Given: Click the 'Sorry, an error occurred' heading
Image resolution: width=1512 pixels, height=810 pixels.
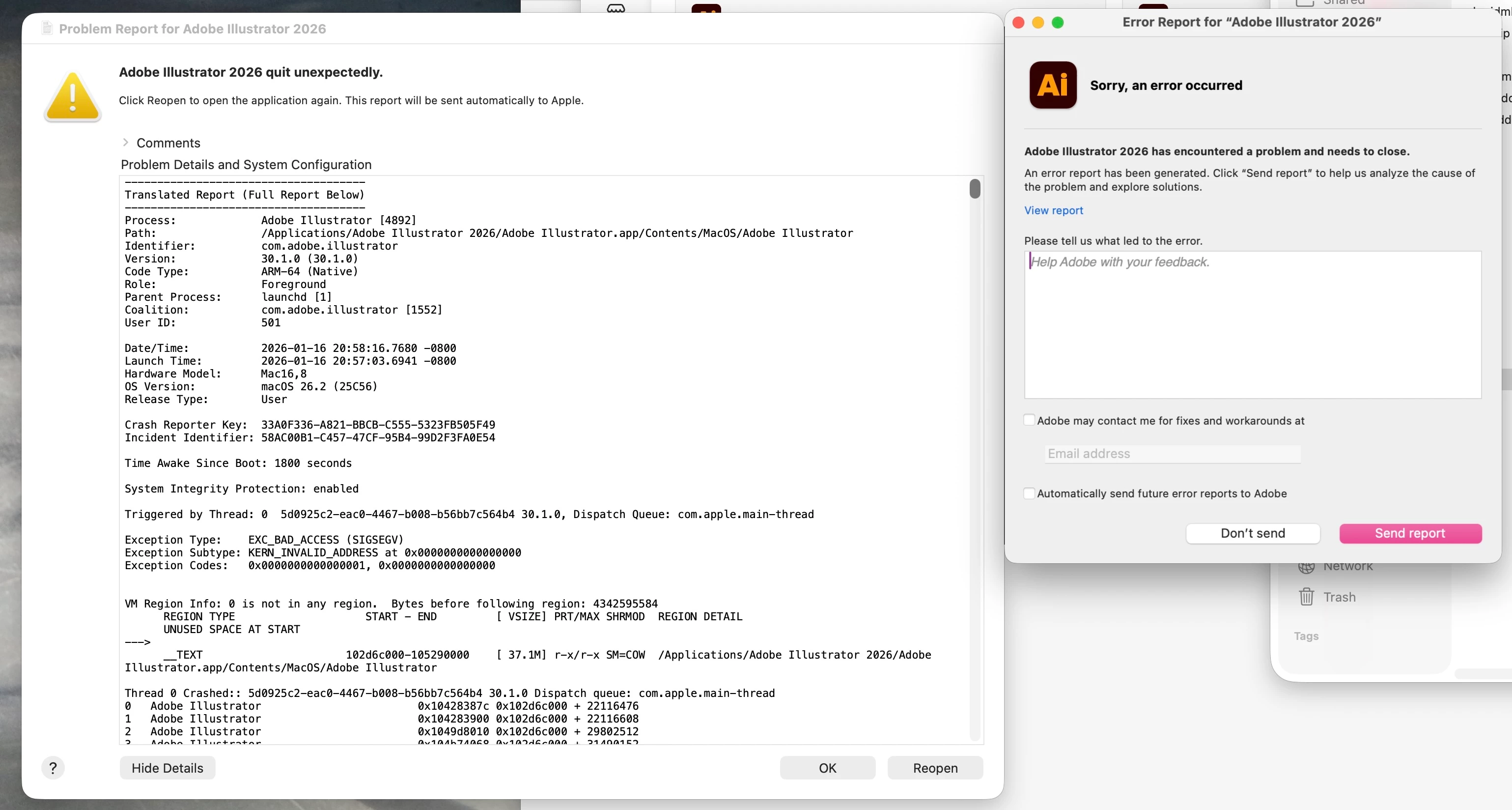Looking at the screenshot, I should (x=1166, y=85).
